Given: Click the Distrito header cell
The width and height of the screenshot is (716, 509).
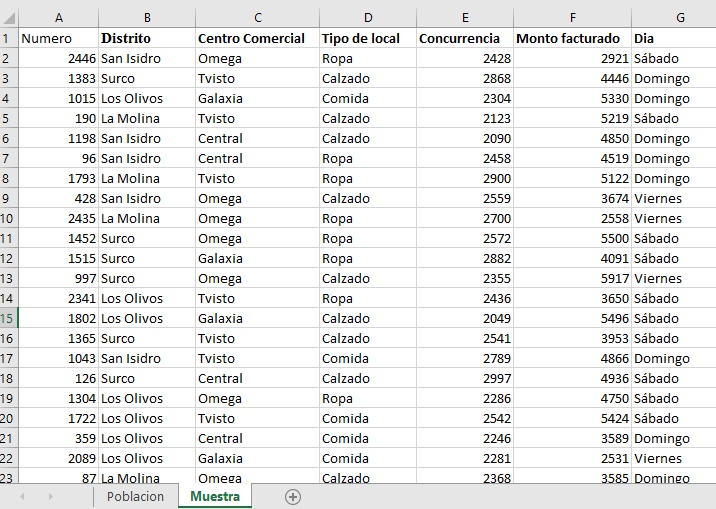Looking at the screenshot, I should coord(147,38).
